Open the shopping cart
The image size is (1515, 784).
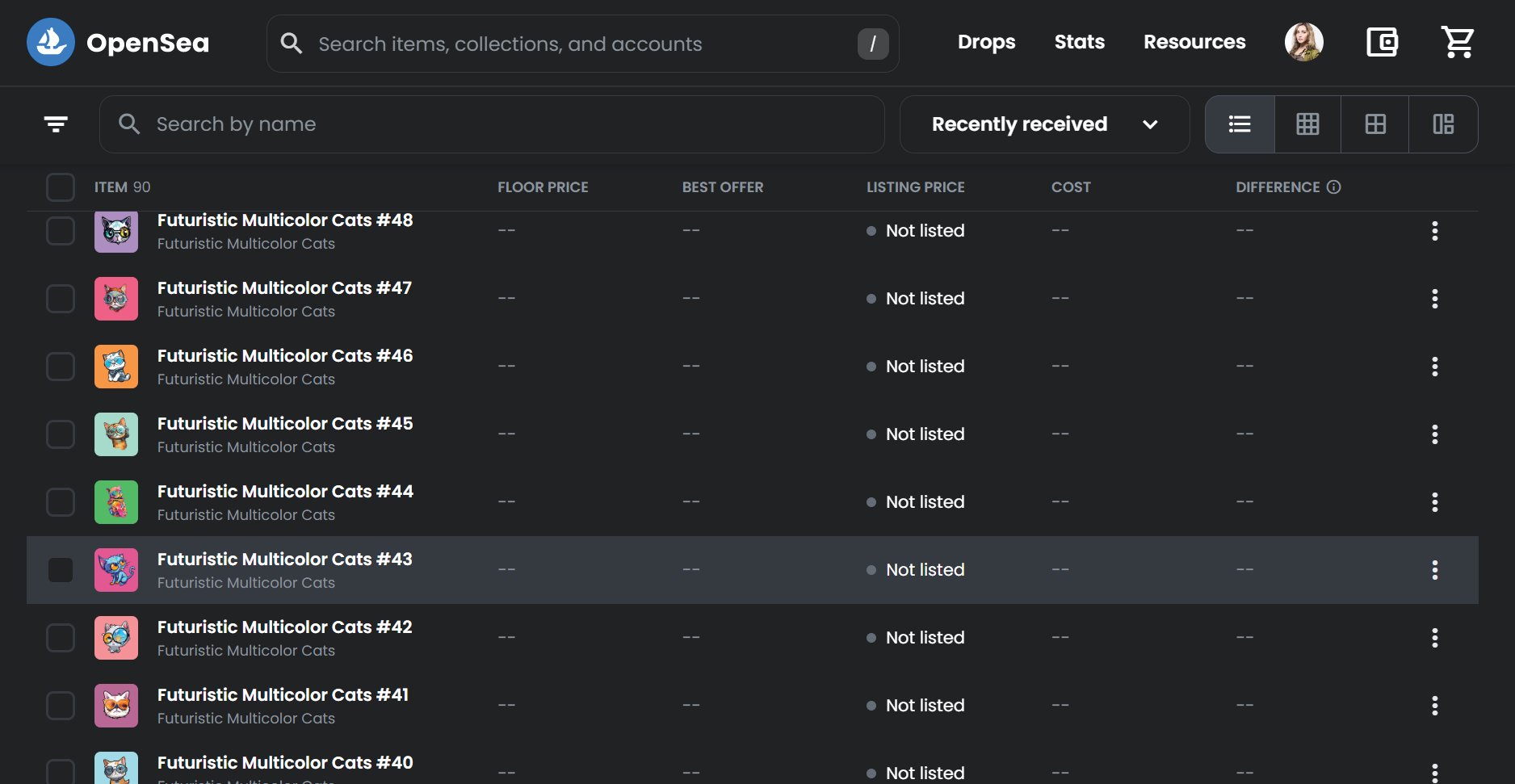pos(1458,42)
